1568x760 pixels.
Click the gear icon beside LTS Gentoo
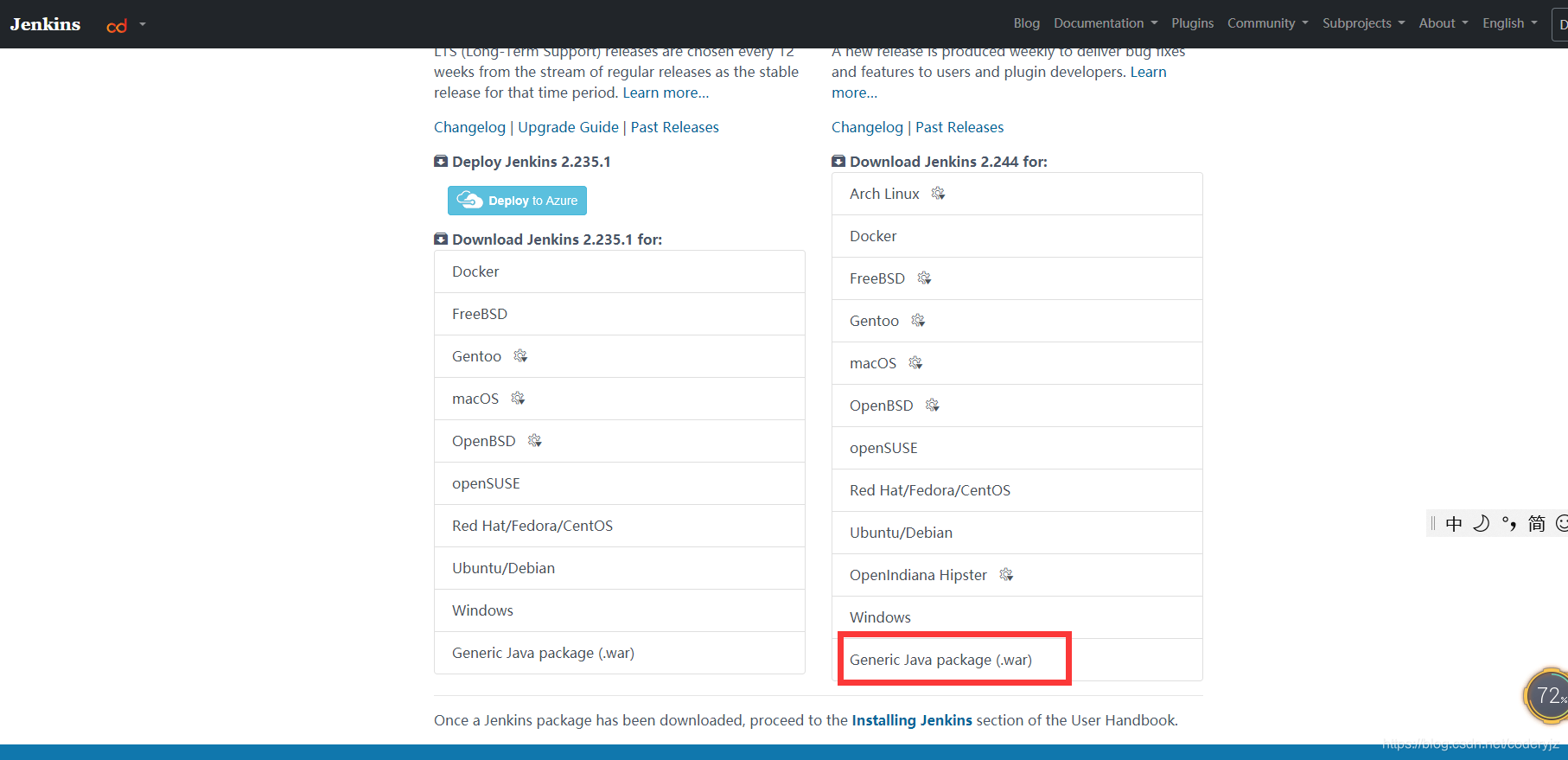[520, 356]
